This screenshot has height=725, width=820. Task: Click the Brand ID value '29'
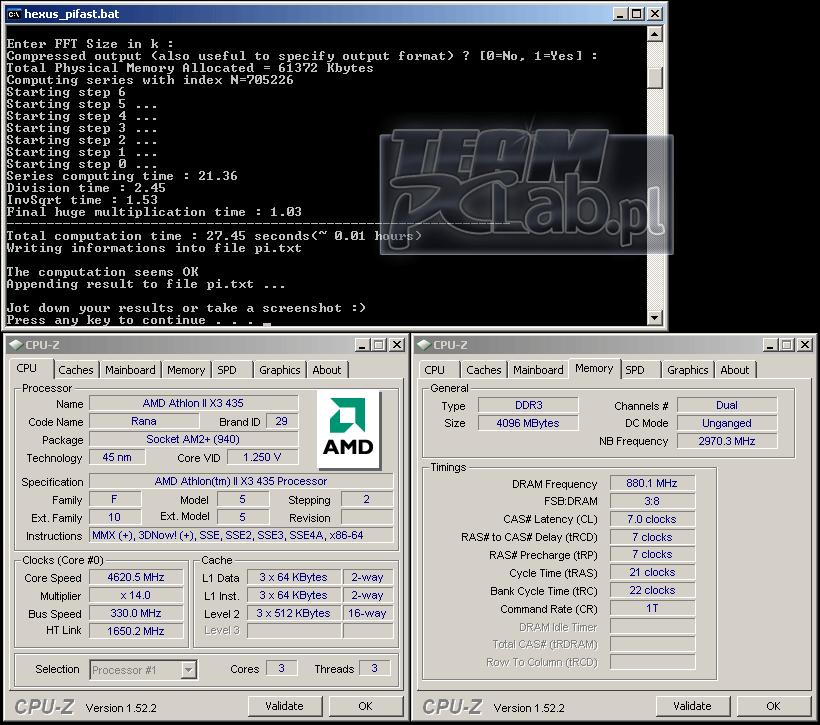point(282,421)
